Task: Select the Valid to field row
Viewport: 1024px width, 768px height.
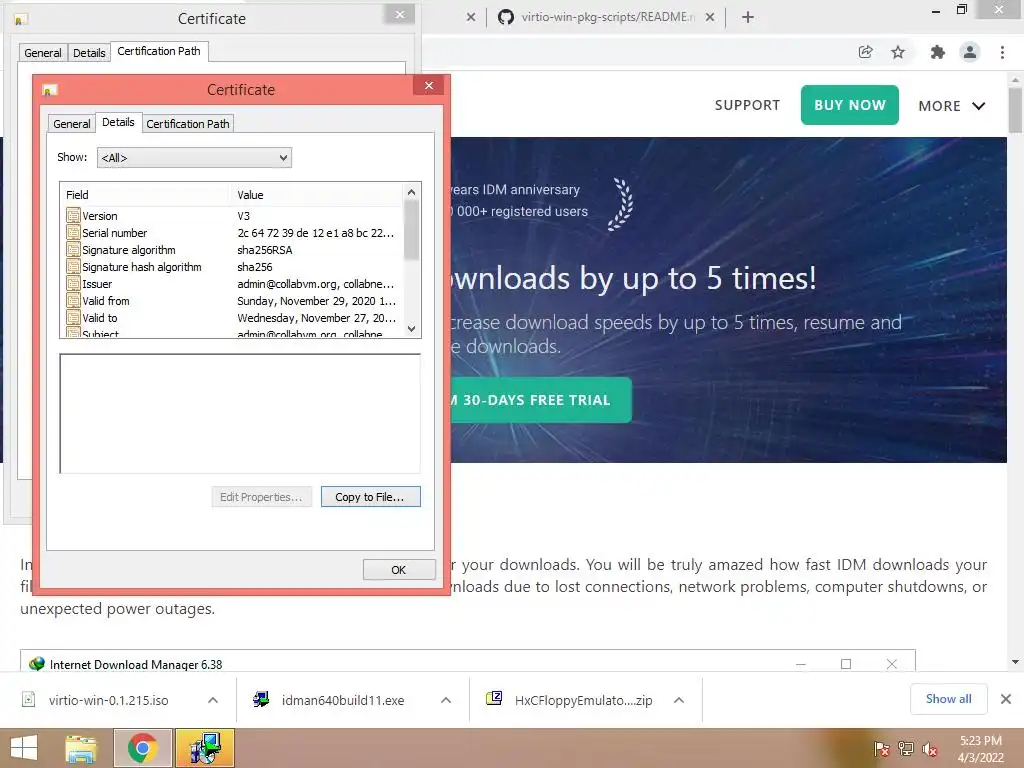Action: coord(232,317)
